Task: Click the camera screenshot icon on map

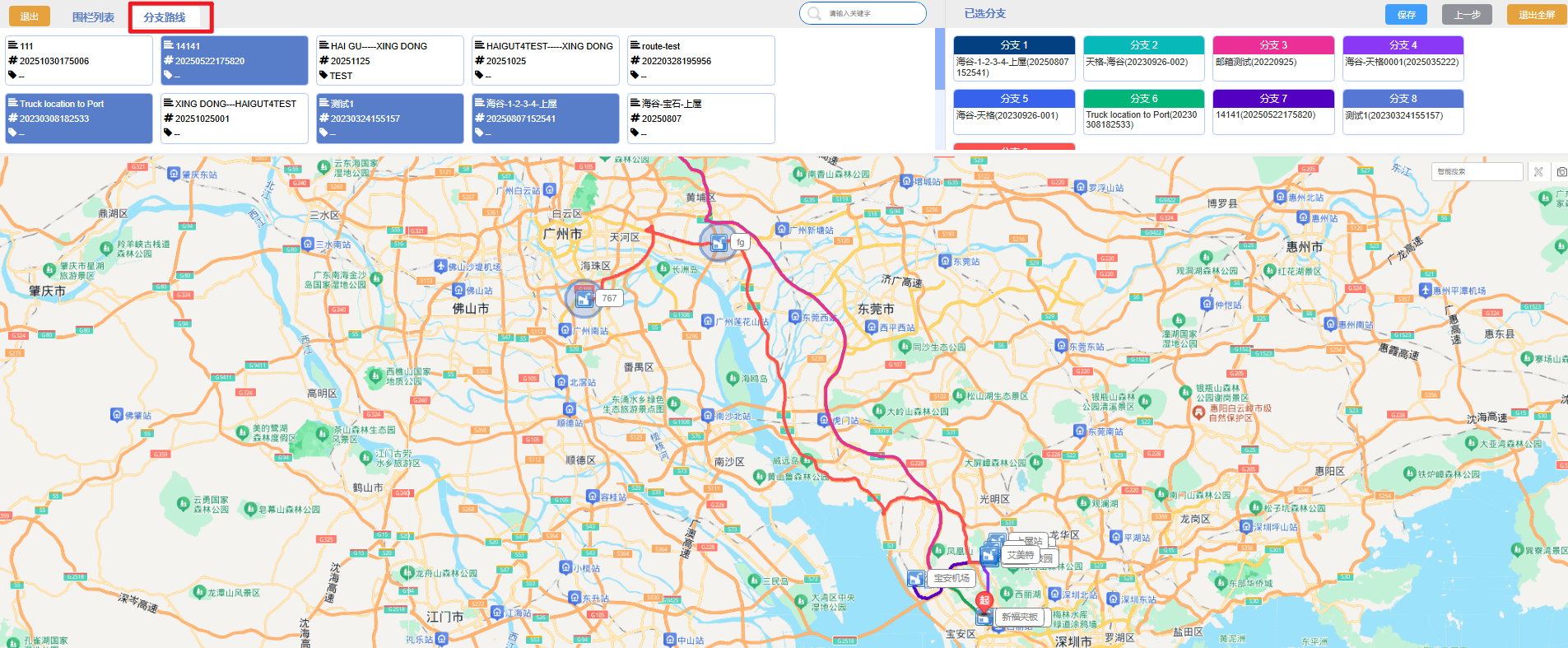Action: click(1561, 172)
